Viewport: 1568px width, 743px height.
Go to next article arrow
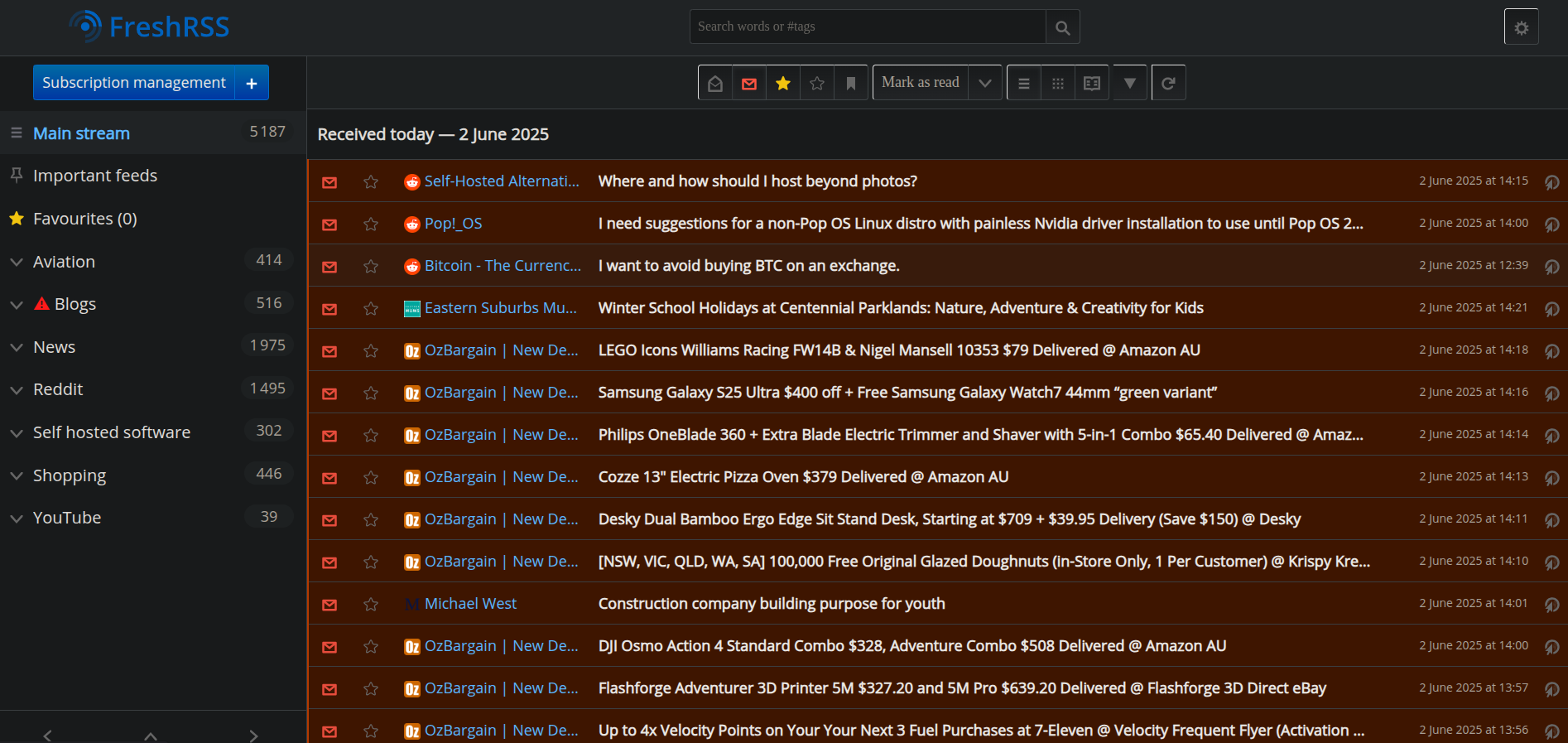[x=253, y=735]
